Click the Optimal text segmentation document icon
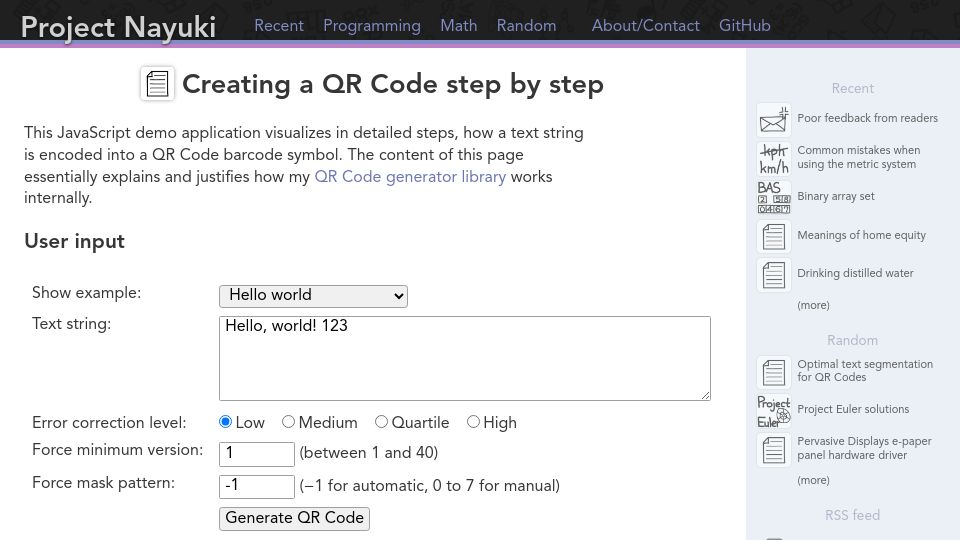The image size is (960, 540). (x=774, y=372)
